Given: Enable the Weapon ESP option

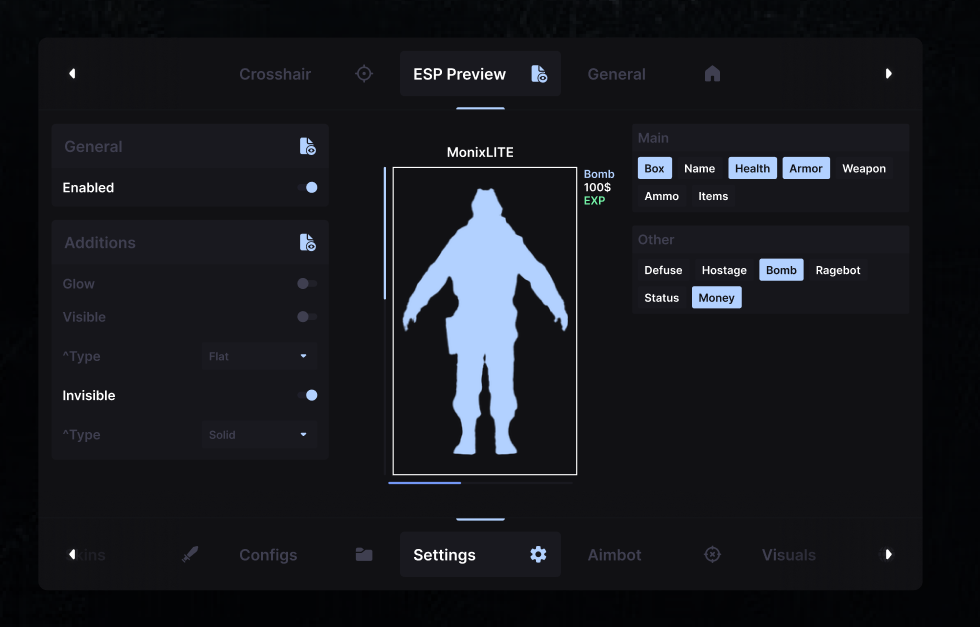Looking at the screenshot, I should click(864, 168).
